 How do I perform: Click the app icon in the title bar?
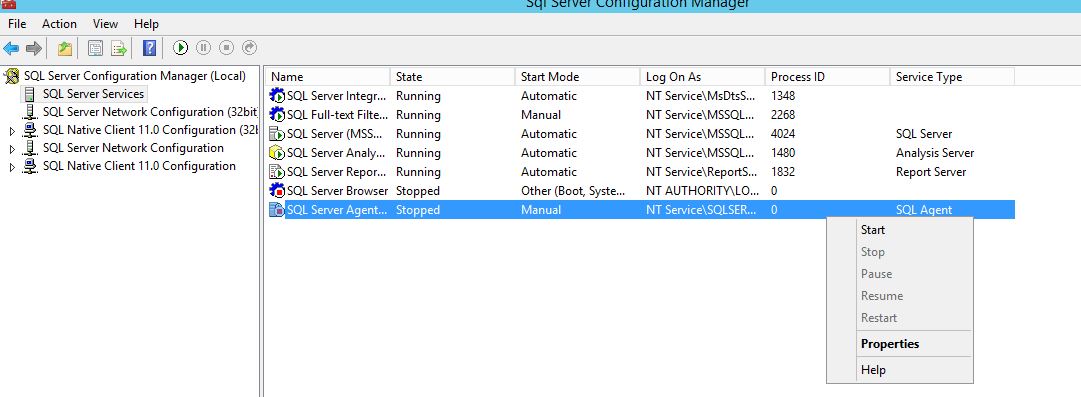(8, 3)
